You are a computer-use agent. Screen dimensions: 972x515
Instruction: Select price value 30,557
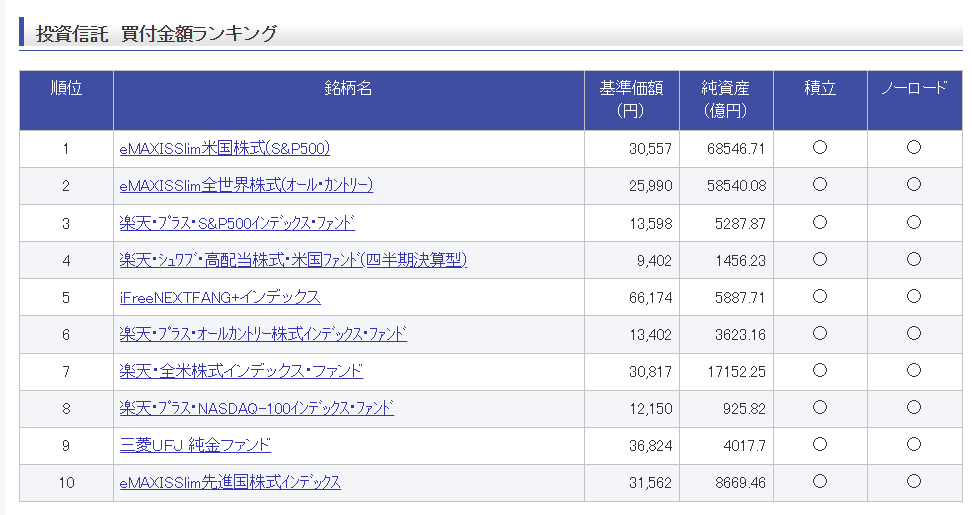tap(650, 149)
